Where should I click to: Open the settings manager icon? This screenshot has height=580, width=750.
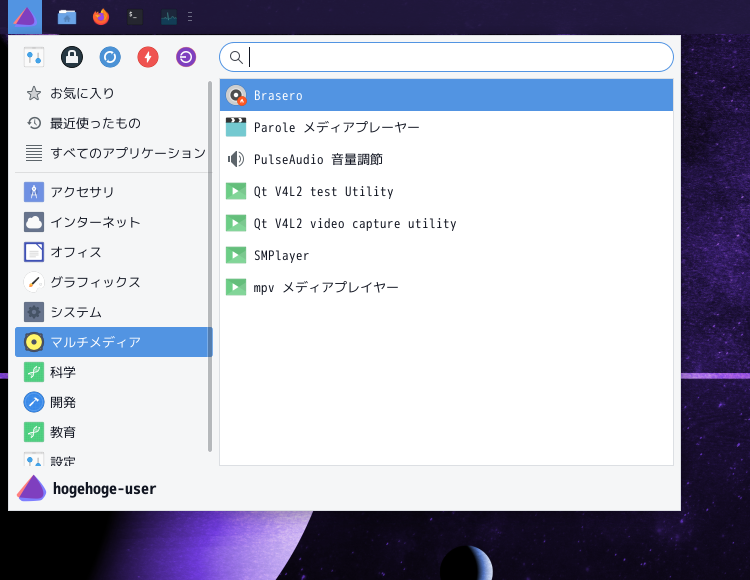(x=34, y=57)
